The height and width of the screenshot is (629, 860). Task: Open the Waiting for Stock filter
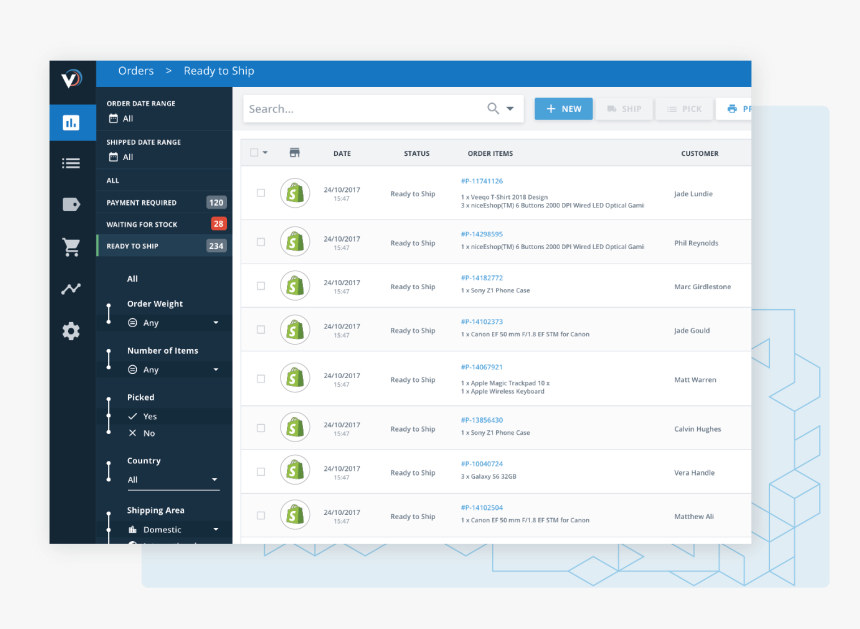pos(160,224)
